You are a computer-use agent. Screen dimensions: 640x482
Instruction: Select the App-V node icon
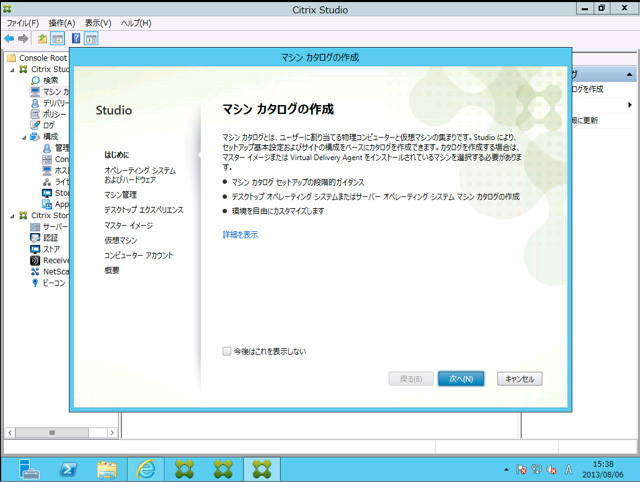47,204
